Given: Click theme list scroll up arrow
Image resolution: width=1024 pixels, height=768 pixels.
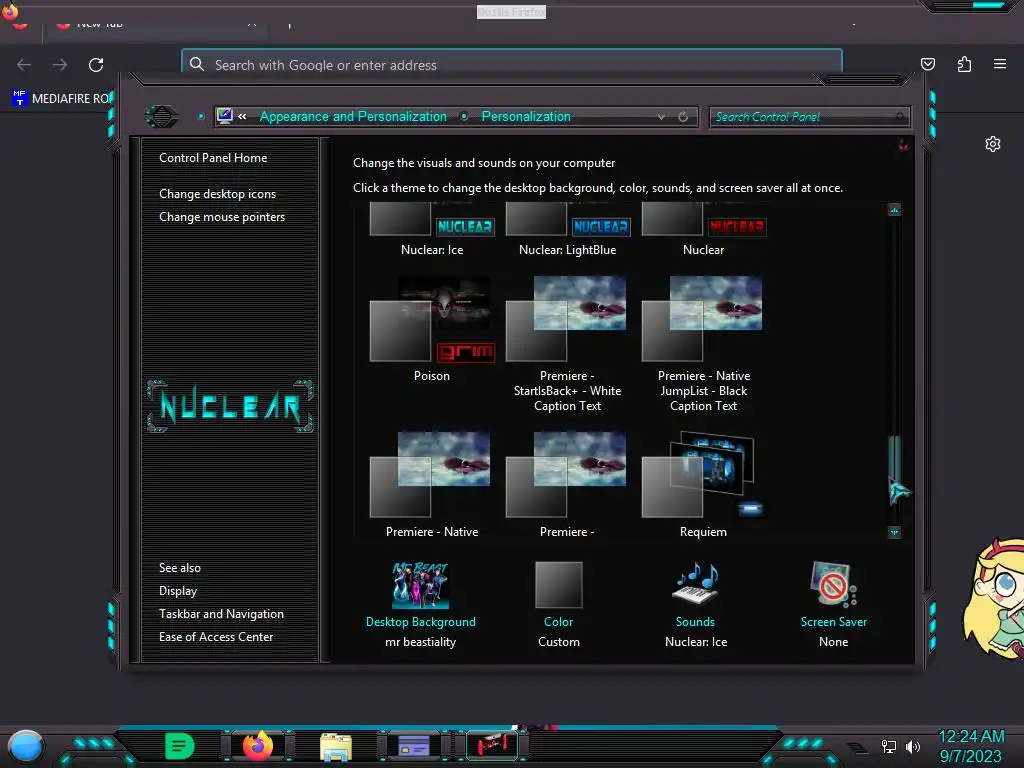Looking at the screenshot, I should click(x=894, y=210).
